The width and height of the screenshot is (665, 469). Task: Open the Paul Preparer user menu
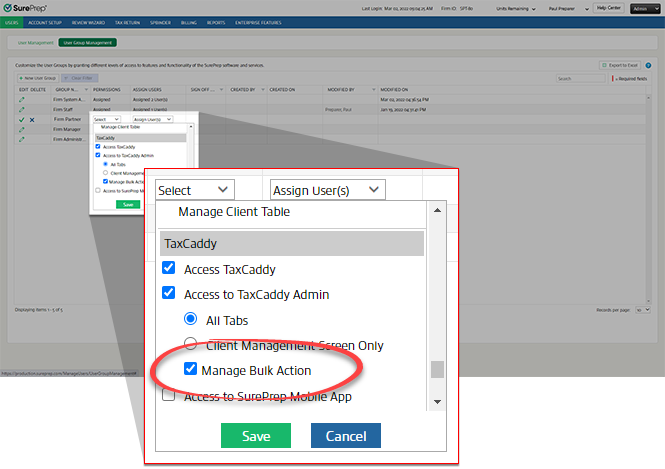tap(568, 8)
